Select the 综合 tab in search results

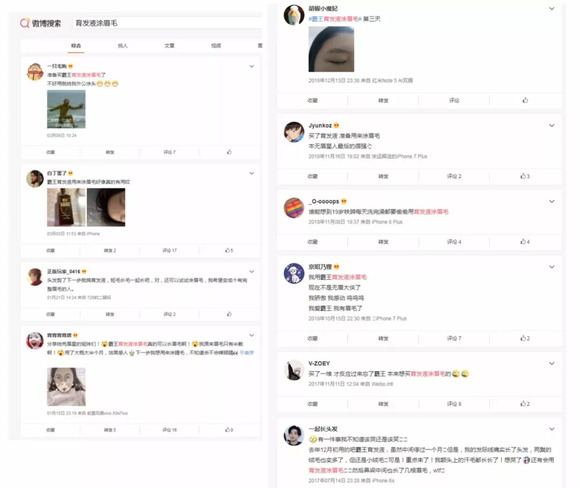pyautogui.click(x=76, y=46)
